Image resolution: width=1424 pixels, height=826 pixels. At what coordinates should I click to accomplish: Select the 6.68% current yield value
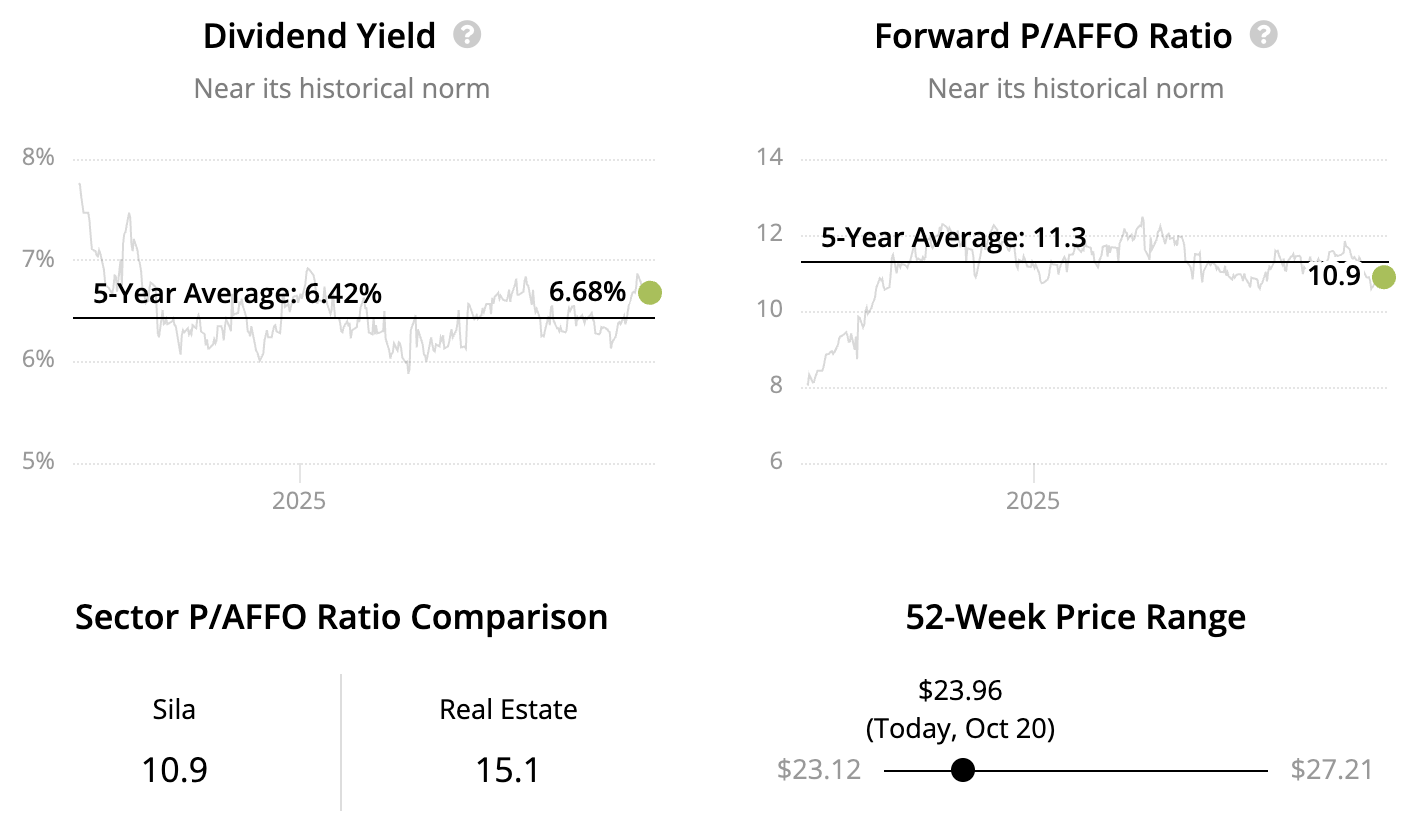pos(587,293)
